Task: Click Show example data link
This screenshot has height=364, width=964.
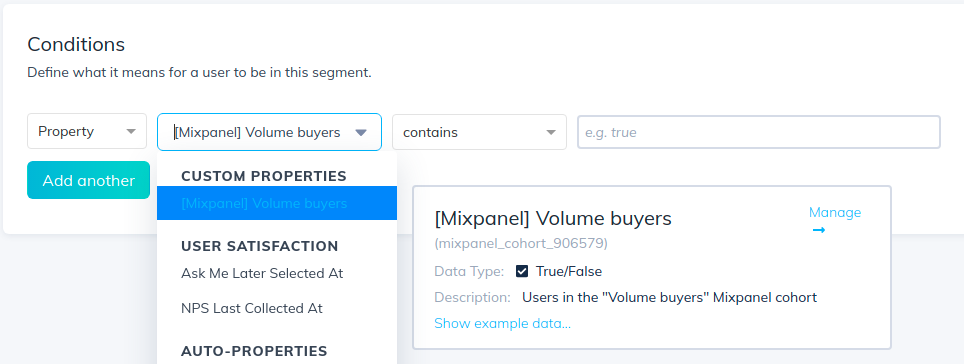Action: [x=502, y=323]
